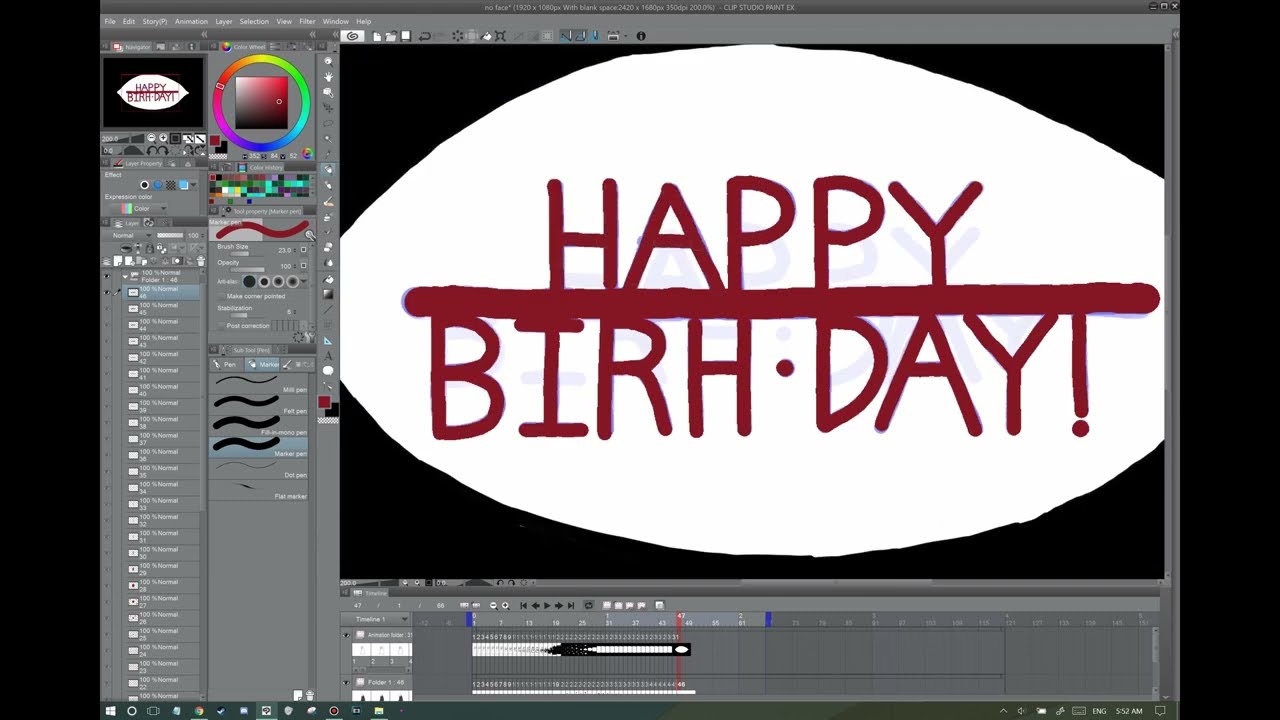The image size is (1280, 720).
Task: Play the animation in timeline
Action: coord(547,605)
